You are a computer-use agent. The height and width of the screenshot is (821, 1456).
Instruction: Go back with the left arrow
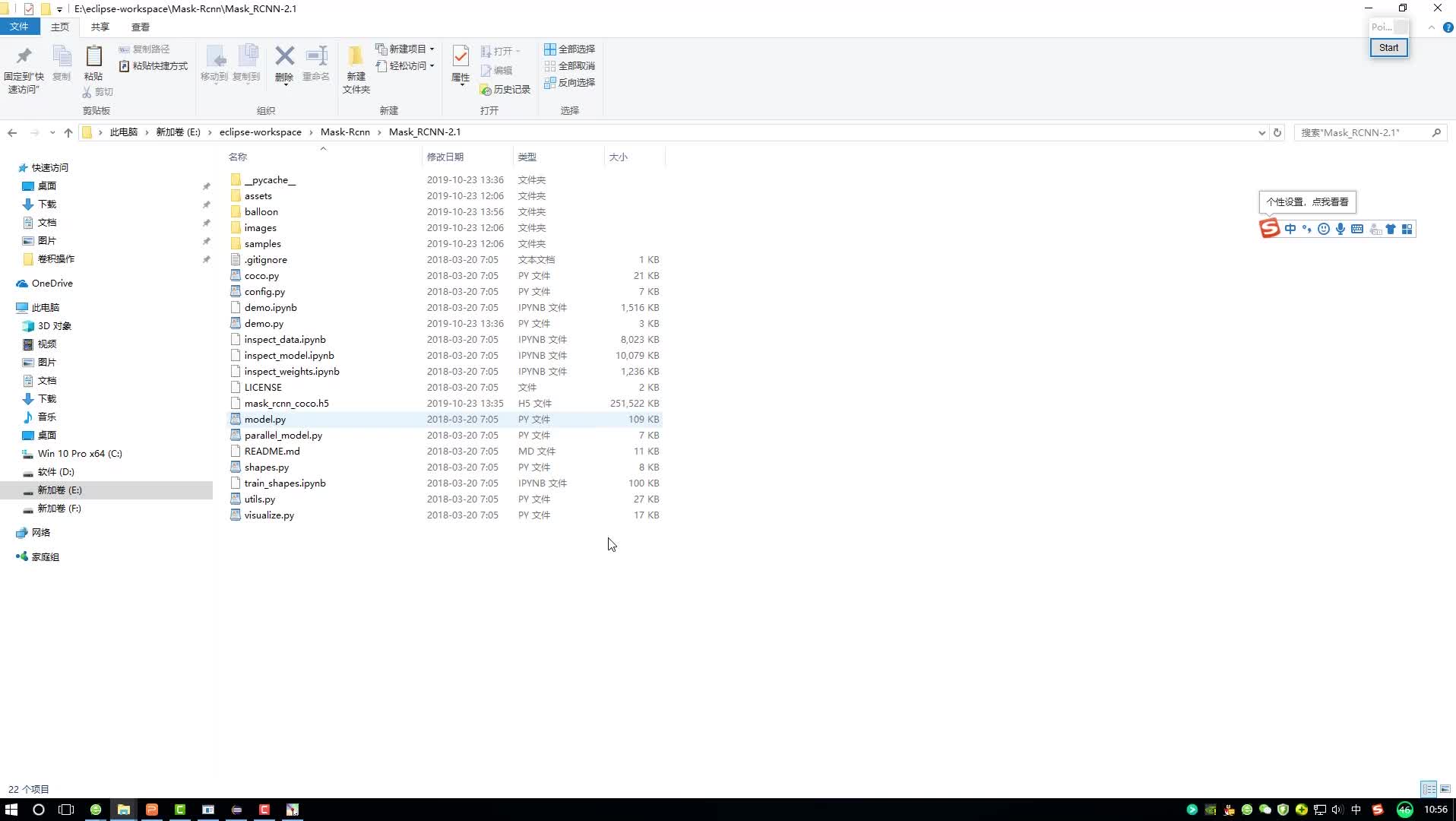pyautogui.click(x=12, y=132)
